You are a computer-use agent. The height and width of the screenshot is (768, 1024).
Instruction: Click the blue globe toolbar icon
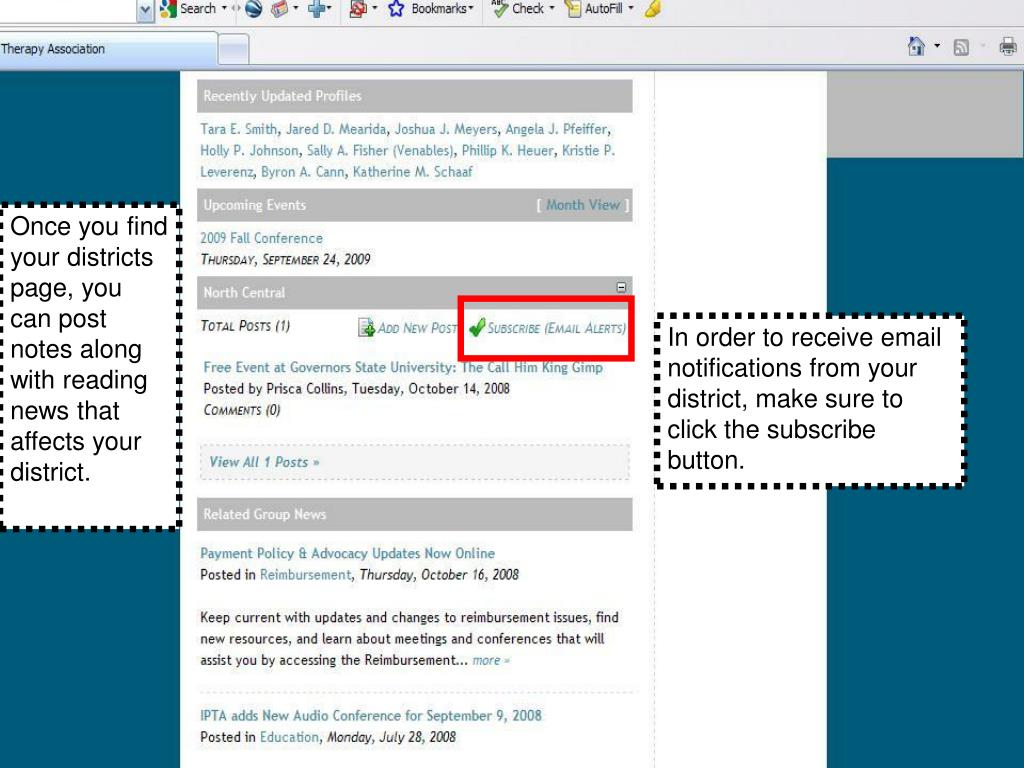(253, 8)
